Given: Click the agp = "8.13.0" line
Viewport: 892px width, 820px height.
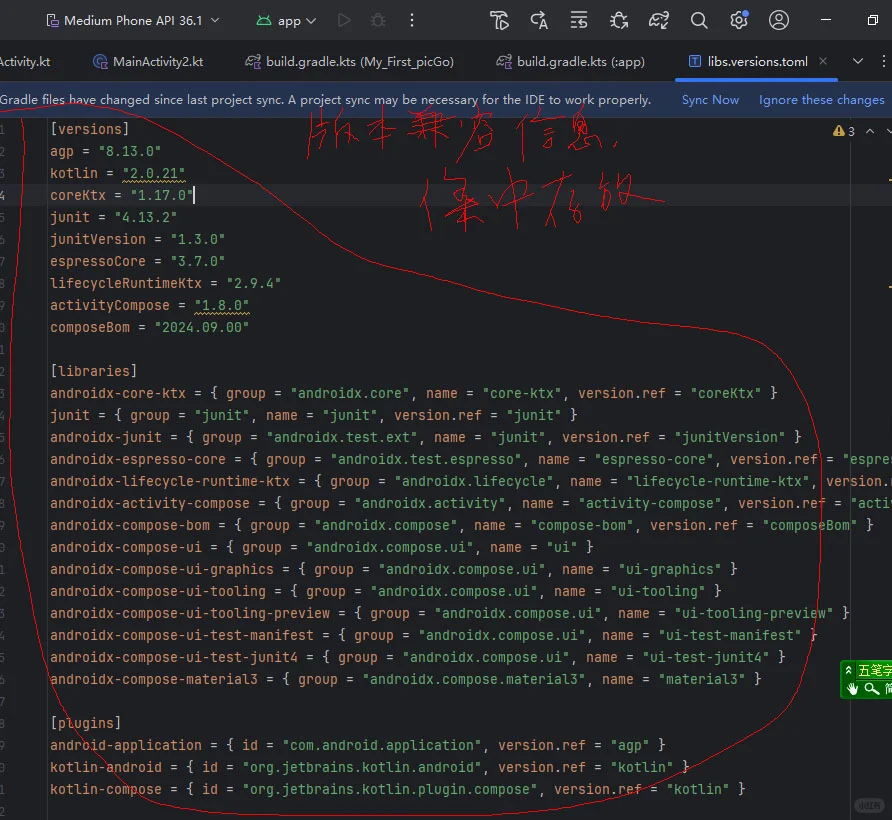Looking at the screenshot, I should pyautogui.click(x=106, y=151).
